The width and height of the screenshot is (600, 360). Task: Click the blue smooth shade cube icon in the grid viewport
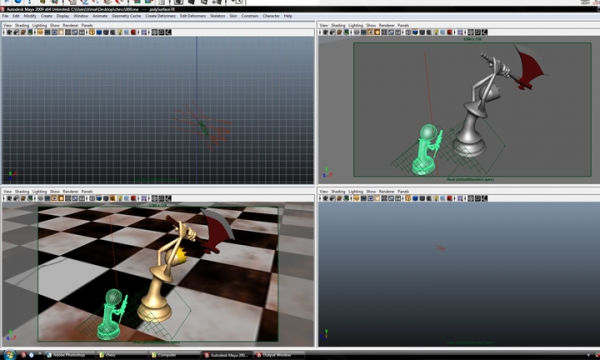coord(99,32)
